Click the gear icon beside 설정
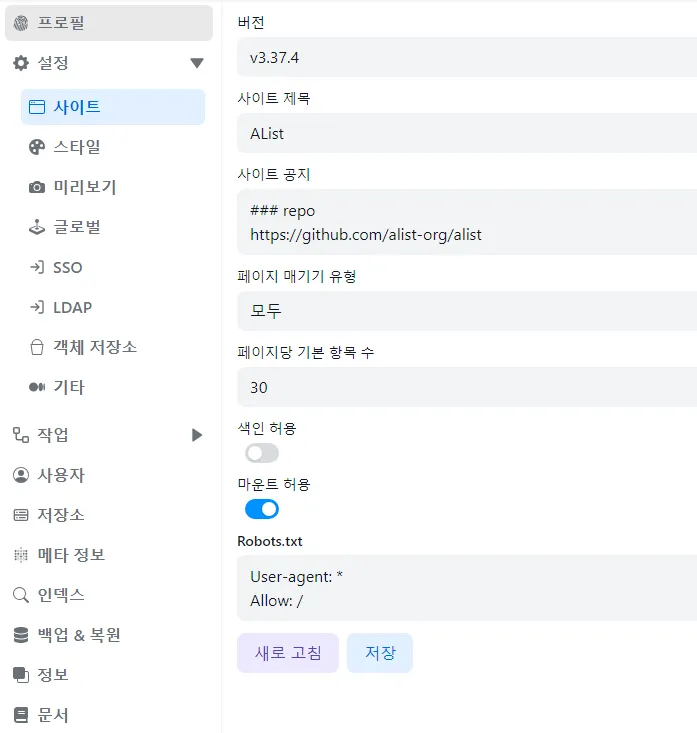The height and width of the screenshot is (733, 697). (x=21, y=63)
